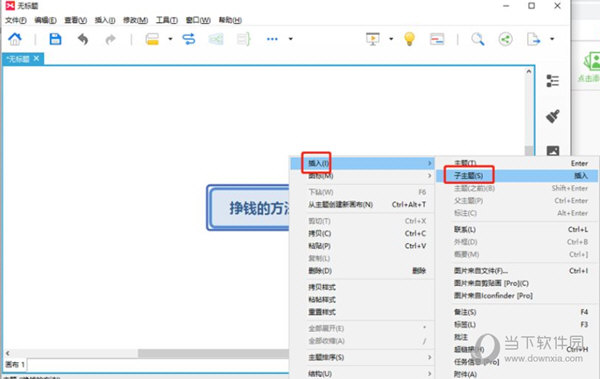Redo the last undone action
Image resolution: width=600 pixels, height=379 pixels.
point(110,39)
